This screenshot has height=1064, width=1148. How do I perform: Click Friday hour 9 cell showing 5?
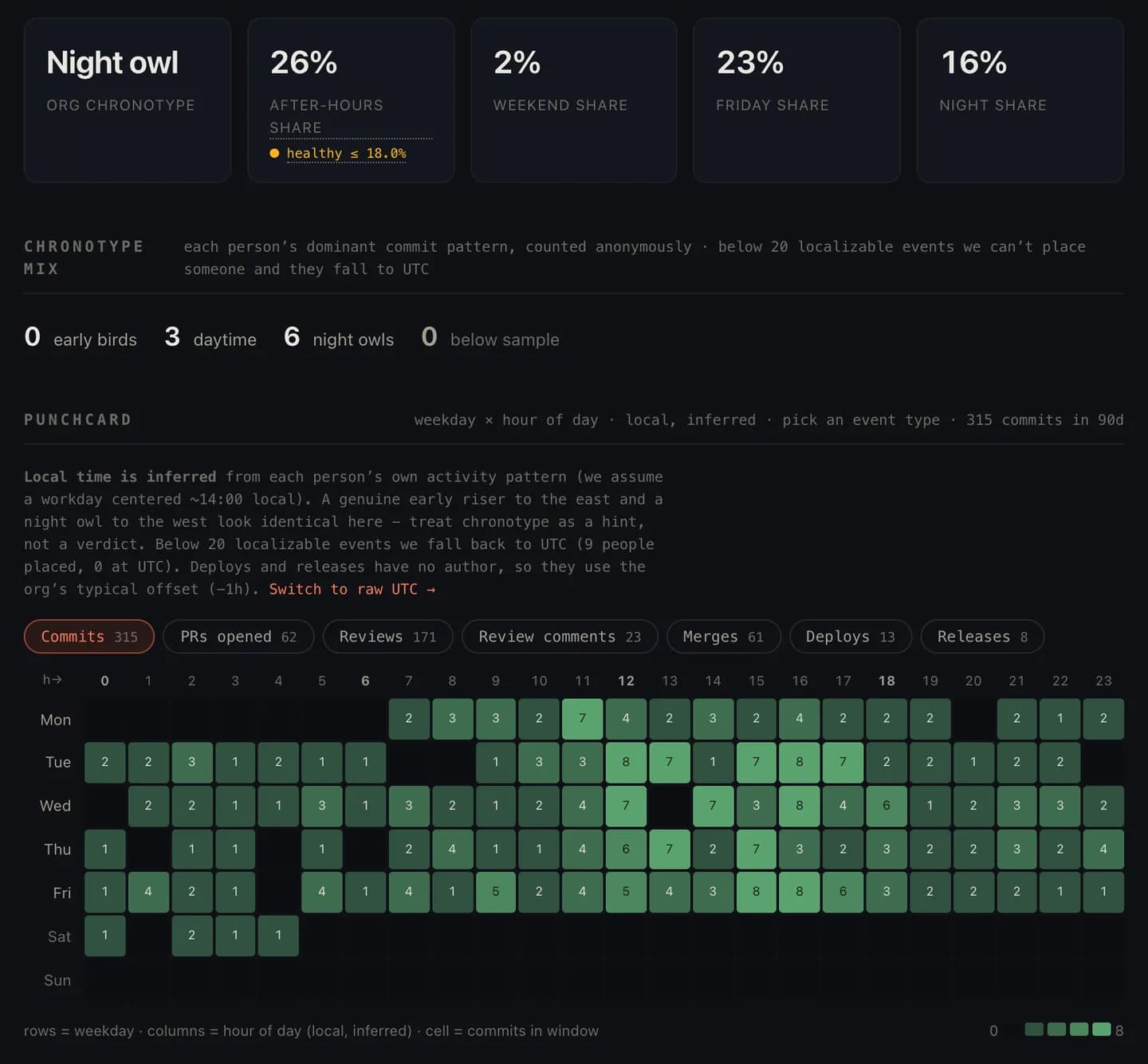click(x=496, y=892)
